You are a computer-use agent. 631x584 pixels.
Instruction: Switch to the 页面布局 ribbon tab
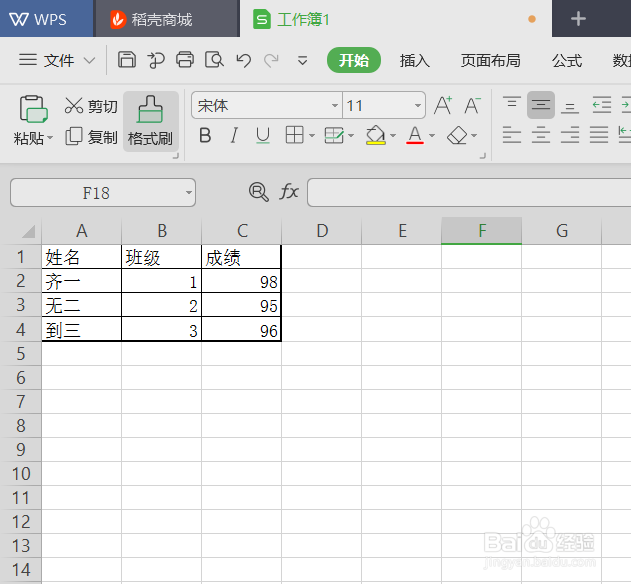[x=491, y=60]
